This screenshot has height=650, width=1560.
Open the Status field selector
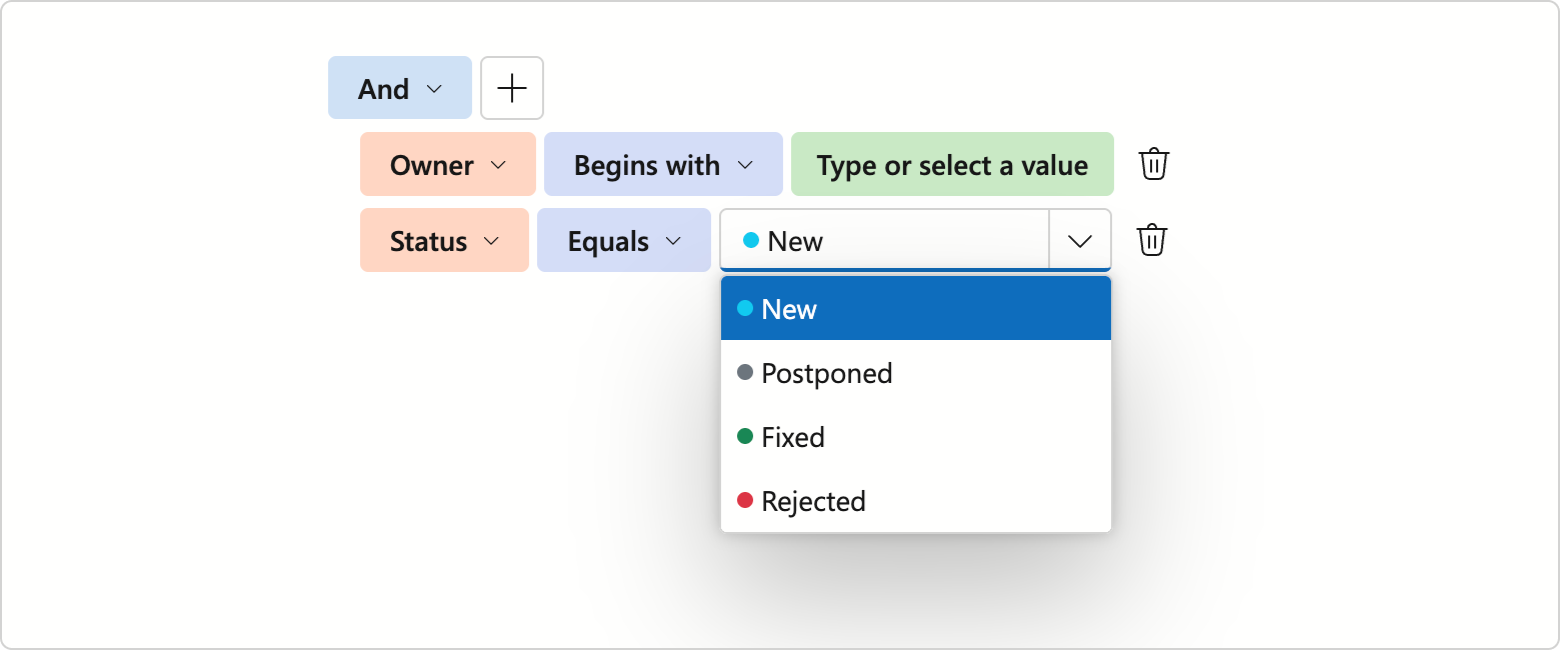[x=444, y=240]
